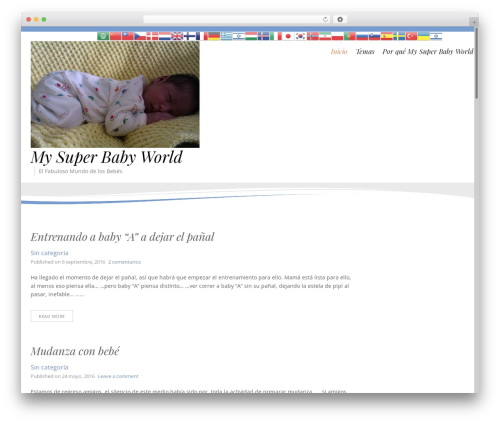
Task: Translate to English via UK flag
Action: (x=177, y=36)
